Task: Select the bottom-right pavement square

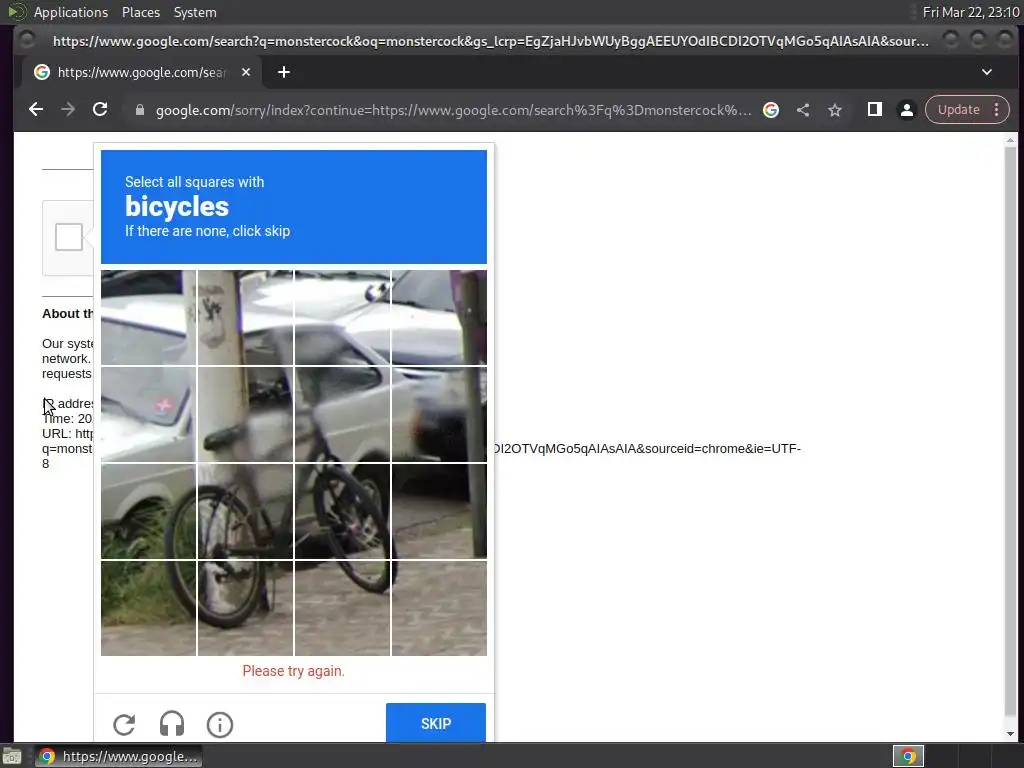Action: click(x=439, y=608)
